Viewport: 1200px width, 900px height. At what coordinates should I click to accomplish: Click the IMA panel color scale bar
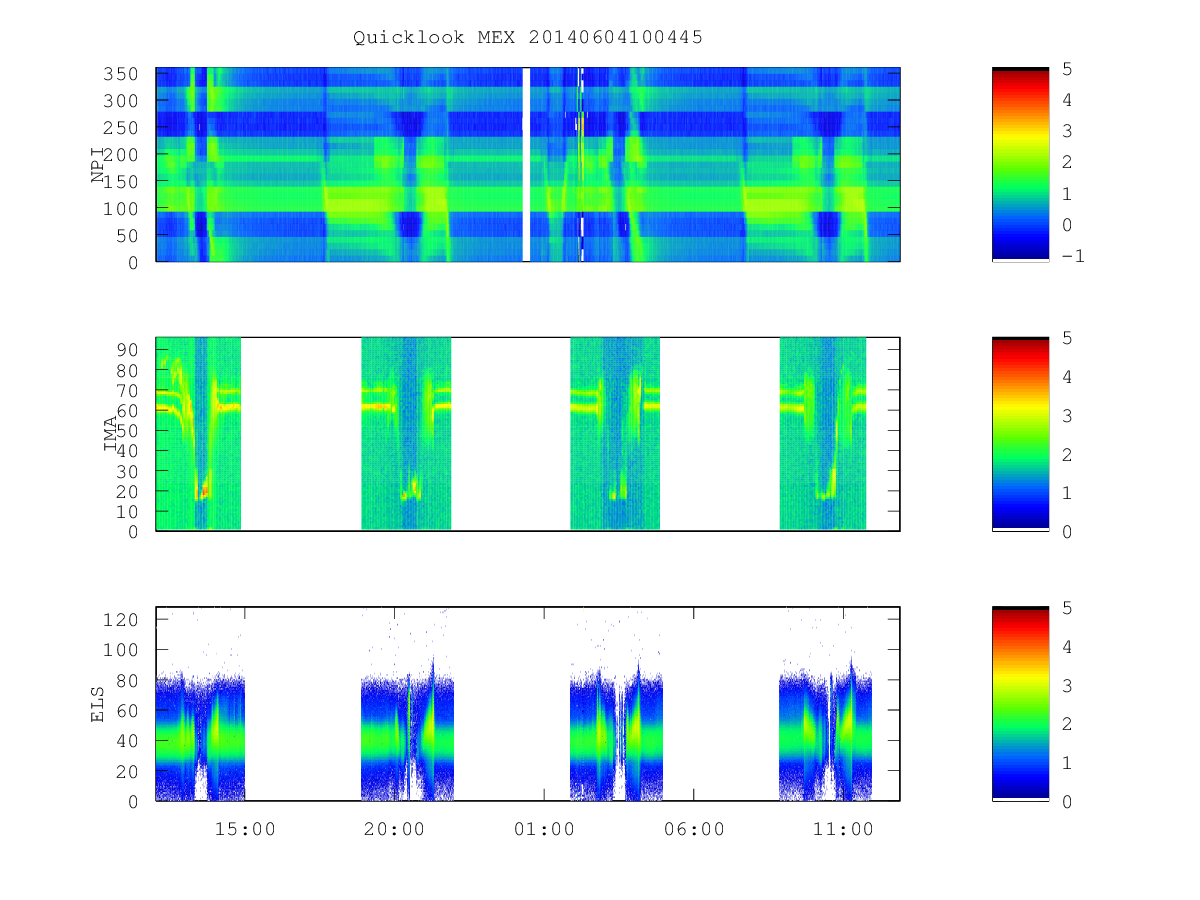[x=1020, y=434]
